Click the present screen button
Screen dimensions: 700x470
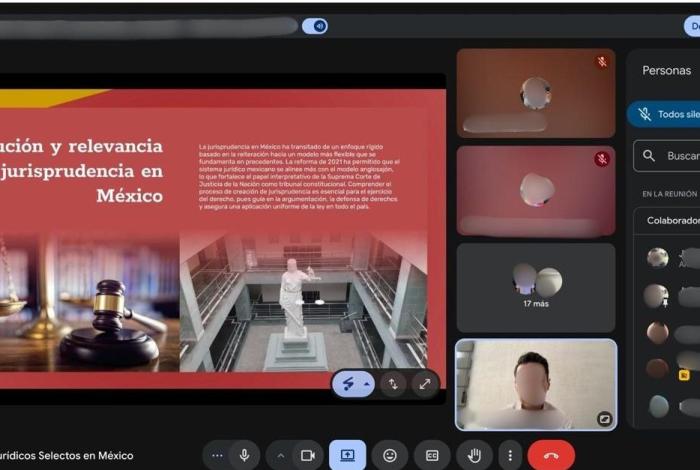[347, 455]
